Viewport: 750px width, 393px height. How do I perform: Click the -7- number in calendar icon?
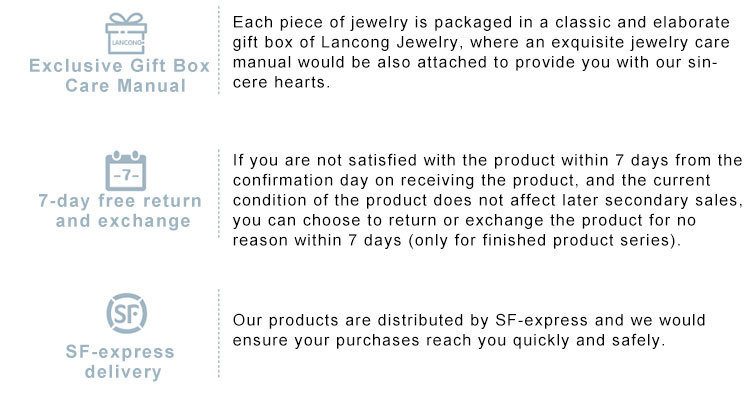tap(126, 175)
